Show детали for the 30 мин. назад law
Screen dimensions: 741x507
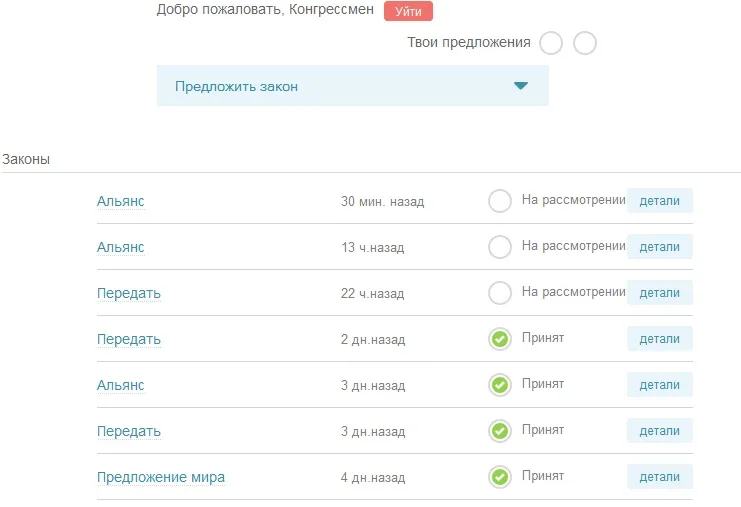point(659,201)
